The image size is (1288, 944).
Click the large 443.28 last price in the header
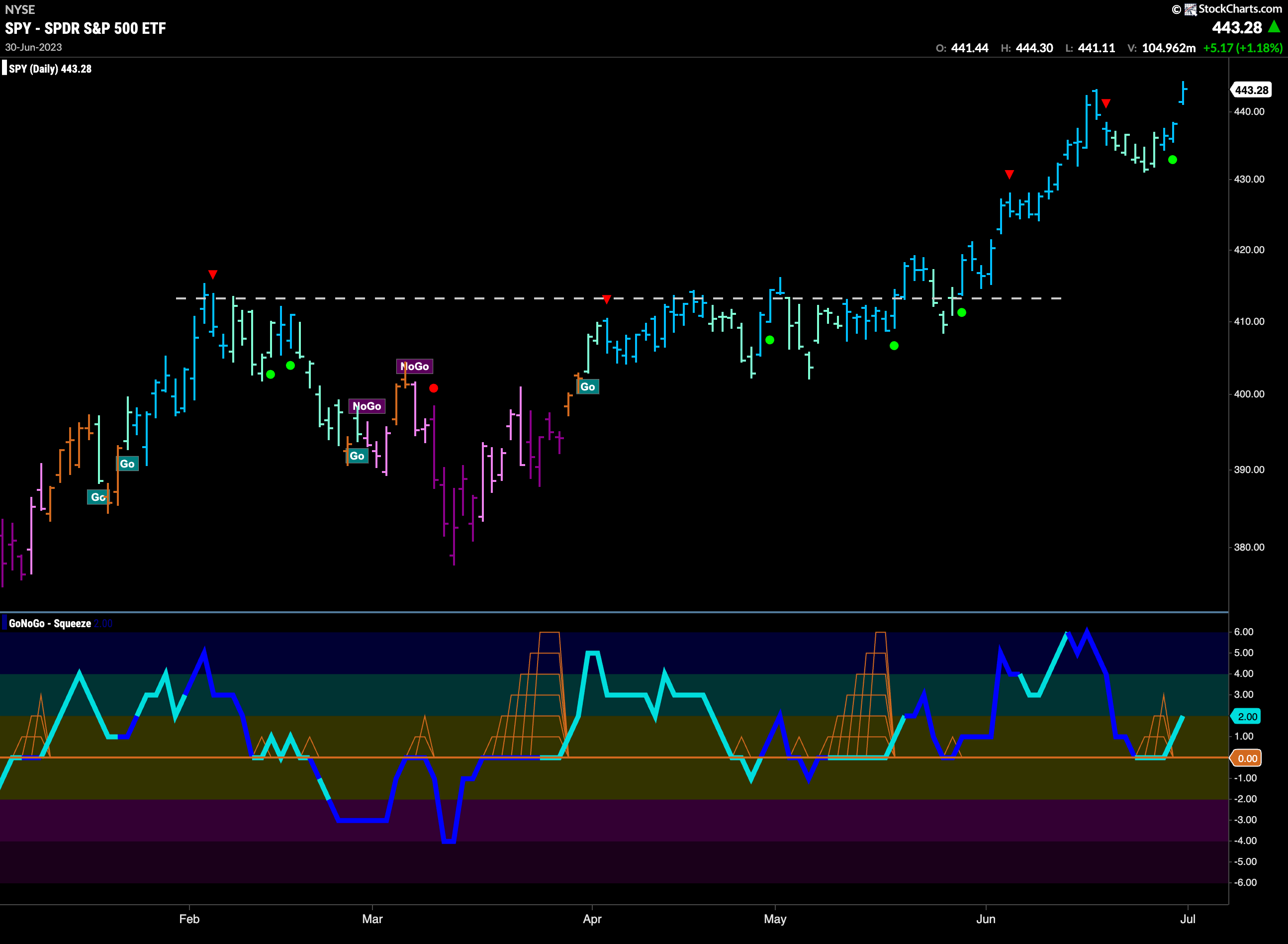point(1237,27)
